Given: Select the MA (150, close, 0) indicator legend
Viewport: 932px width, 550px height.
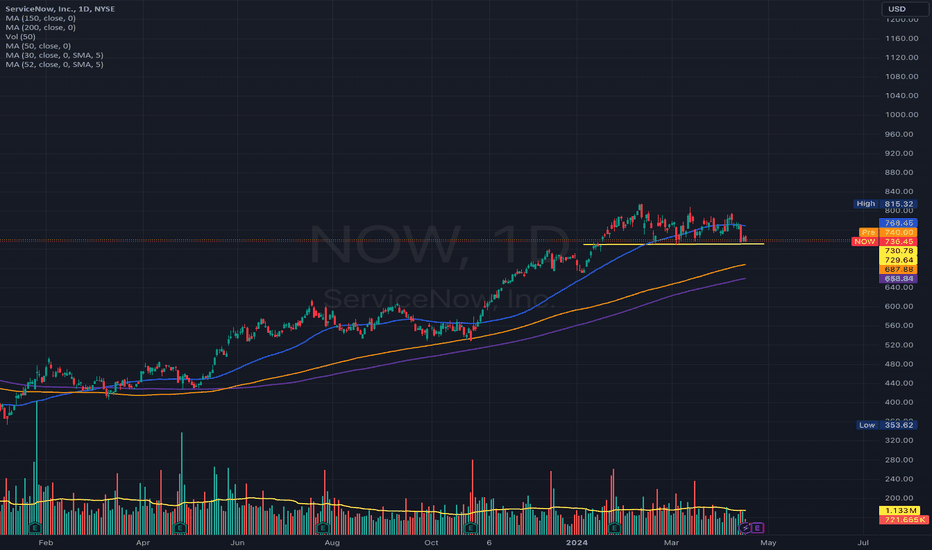Looking at the screenshot, I should [40, 18].
